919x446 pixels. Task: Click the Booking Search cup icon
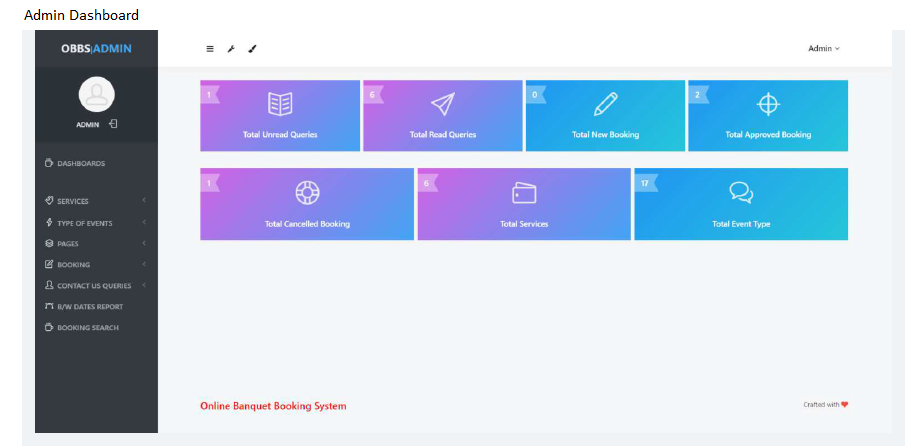coord(49,327)
